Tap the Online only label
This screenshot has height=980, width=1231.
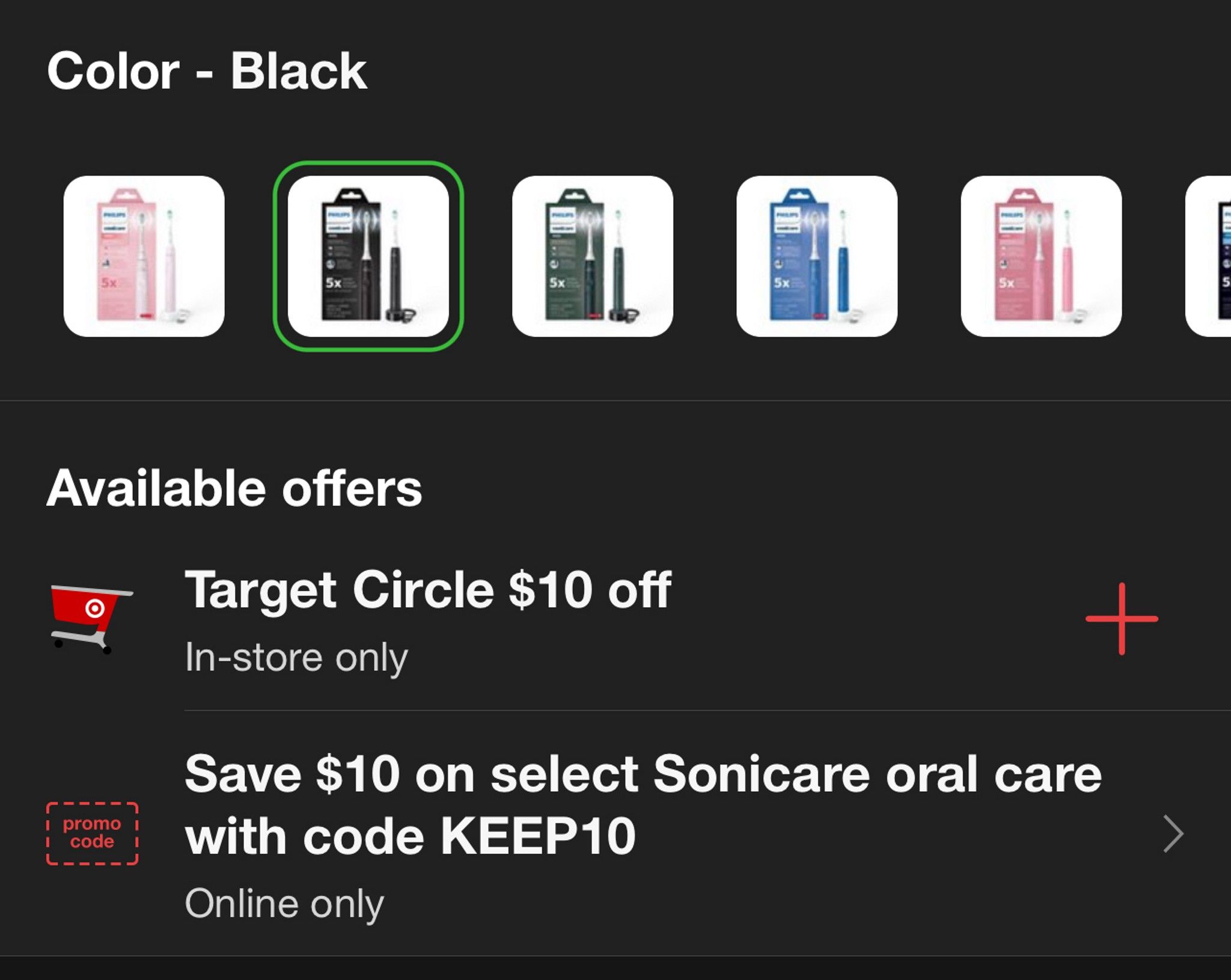coord(284,903)
